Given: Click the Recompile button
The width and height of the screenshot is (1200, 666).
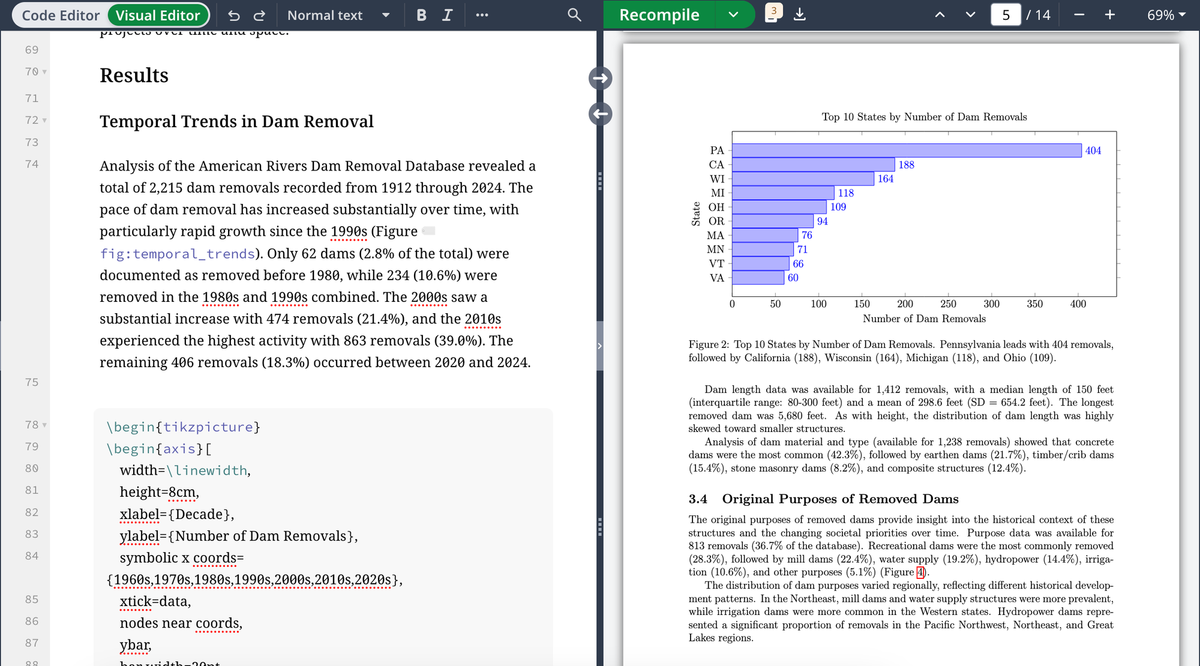Looking at the screenshot, I should point(659,15).
